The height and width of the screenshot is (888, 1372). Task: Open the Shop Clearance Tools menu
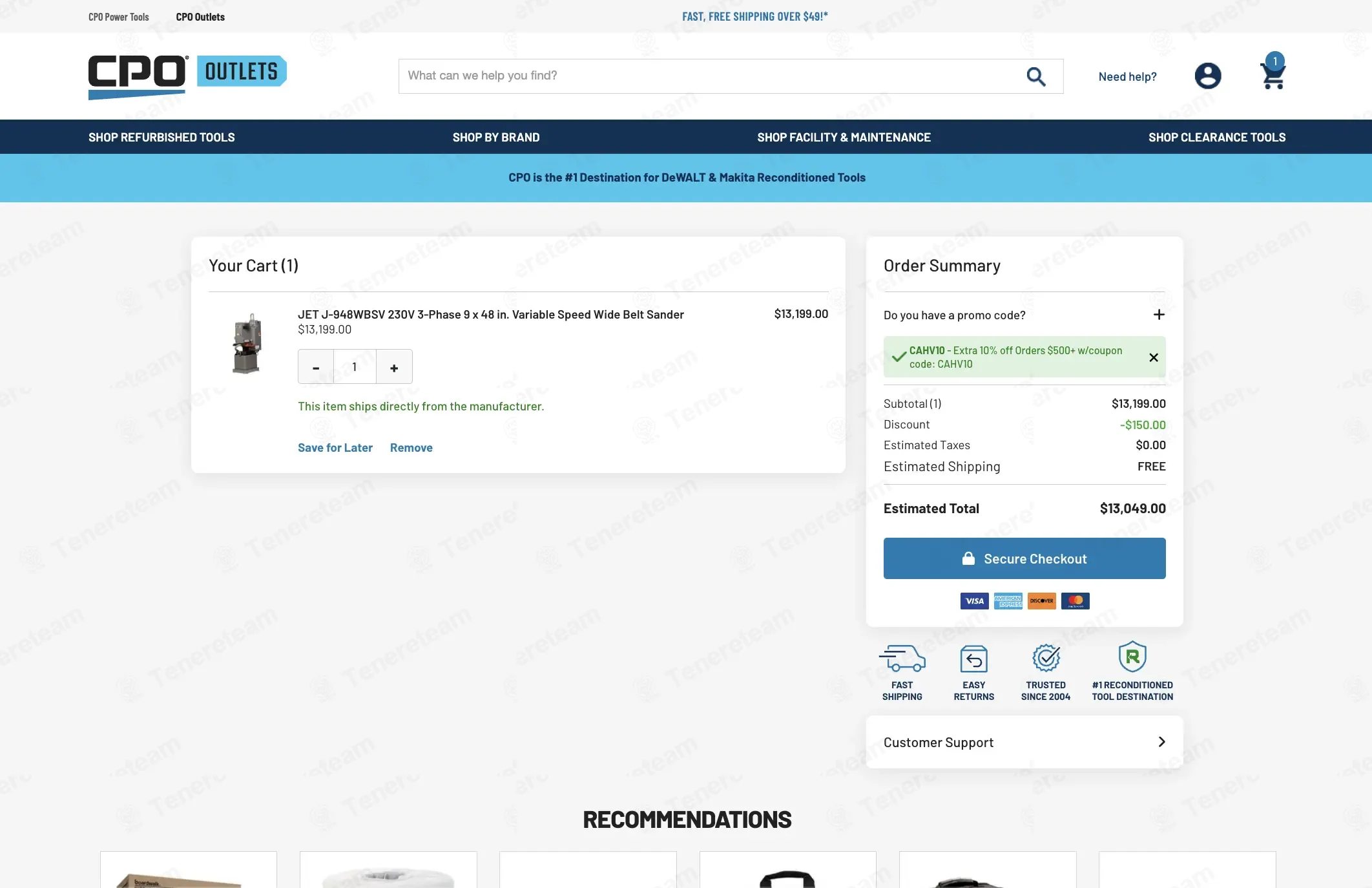1217,137
